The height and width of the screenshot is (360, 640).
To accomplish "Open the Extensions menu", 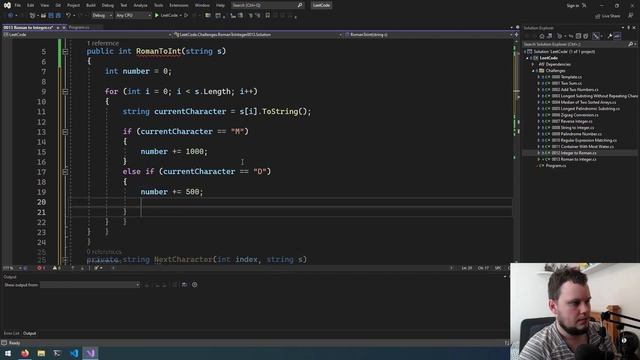I will tap(179, 5).
